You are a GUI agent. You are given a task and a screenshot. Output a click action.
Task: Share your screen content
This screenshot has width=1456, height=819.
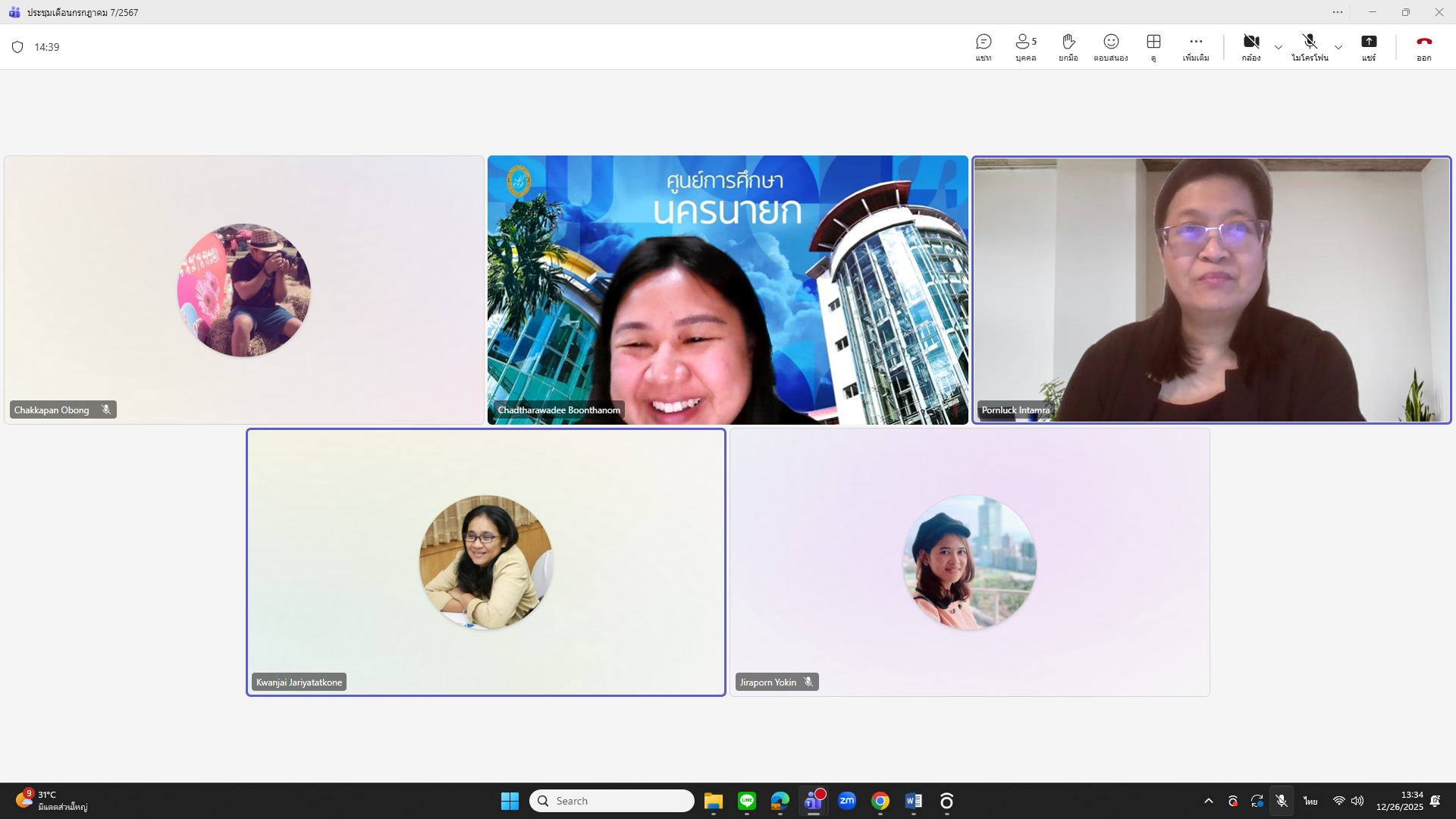click(1368, 47)
